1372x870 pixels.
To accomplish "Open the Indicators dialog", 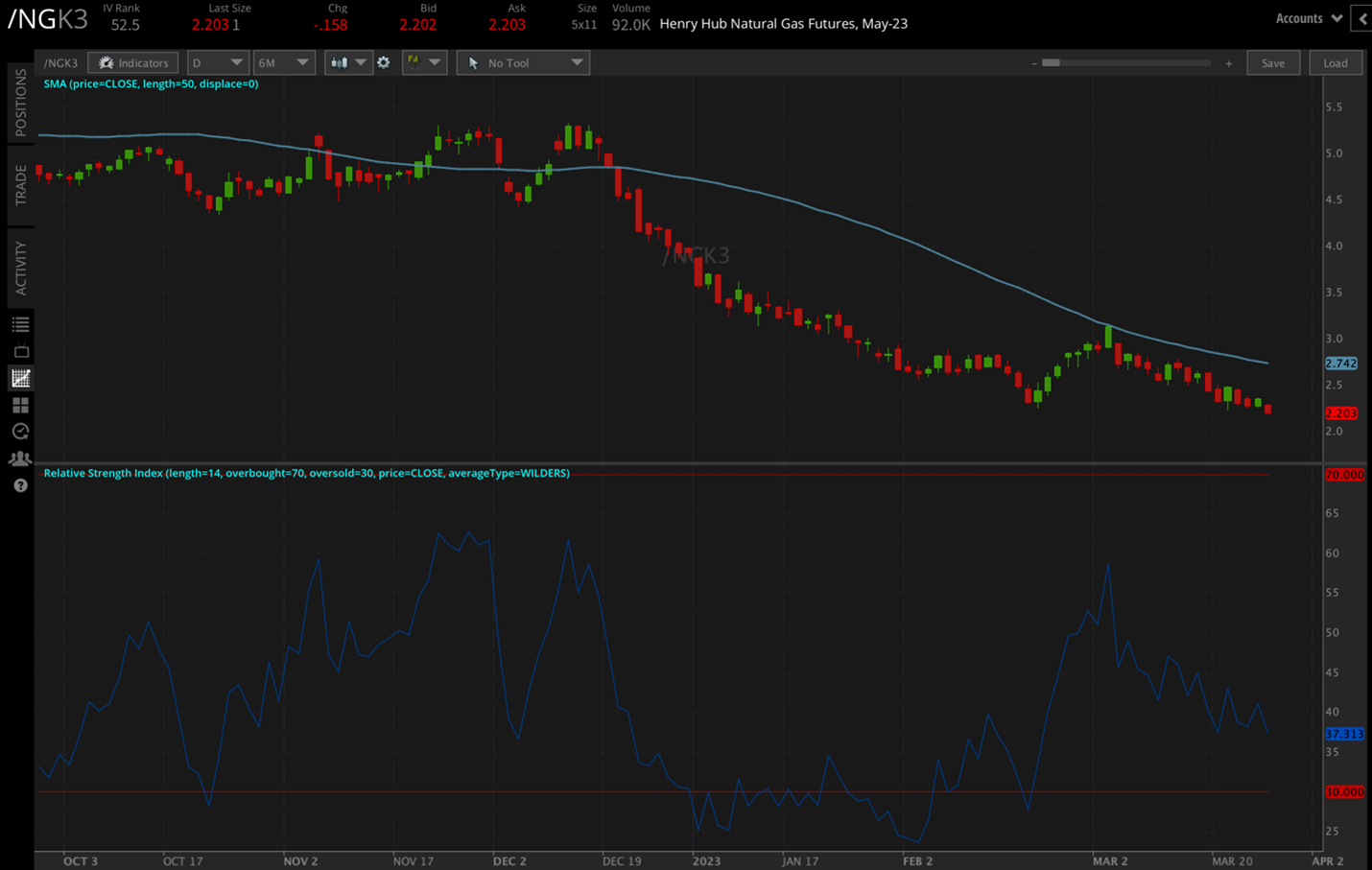I will [132, 62].
